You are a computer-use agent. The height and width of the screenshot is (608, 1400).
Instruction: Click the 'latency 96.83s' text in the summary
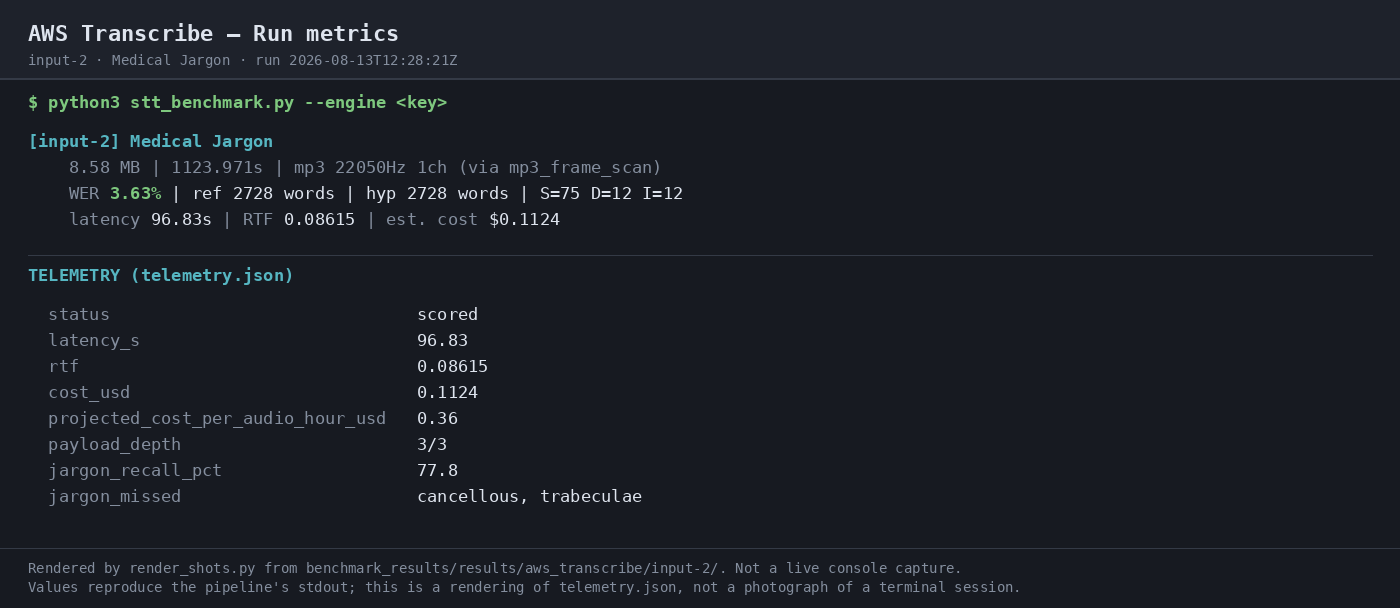click(x=140, y=220)
